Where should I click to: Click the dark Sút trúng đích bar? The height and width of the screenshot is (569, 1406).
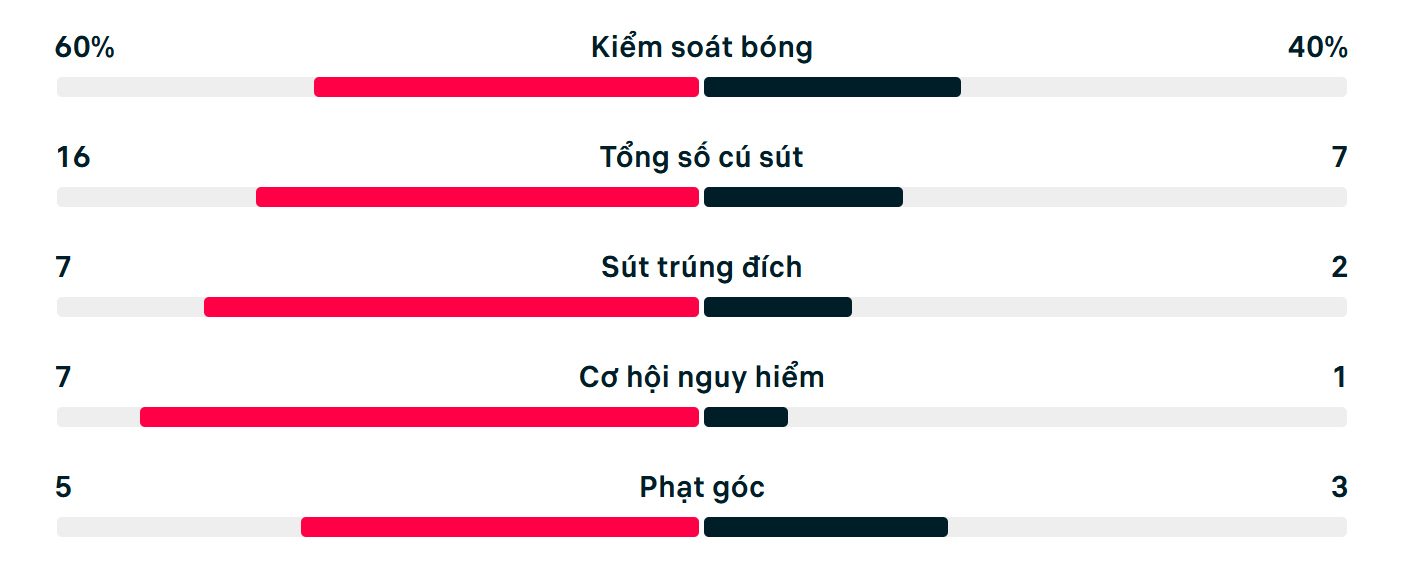click(778, 307)
